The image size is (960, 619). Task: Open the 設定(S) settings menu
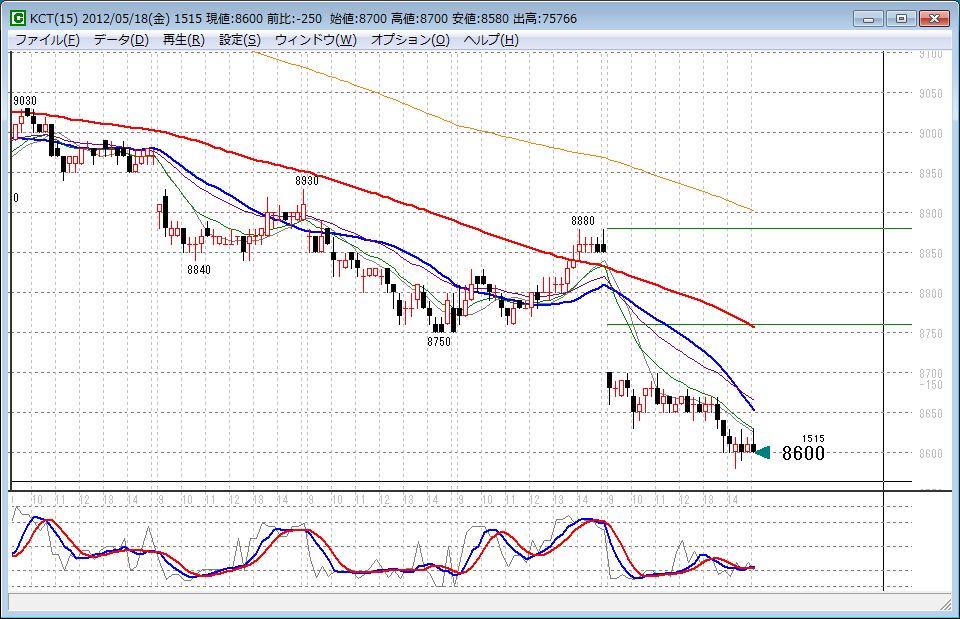pos(240,40)
